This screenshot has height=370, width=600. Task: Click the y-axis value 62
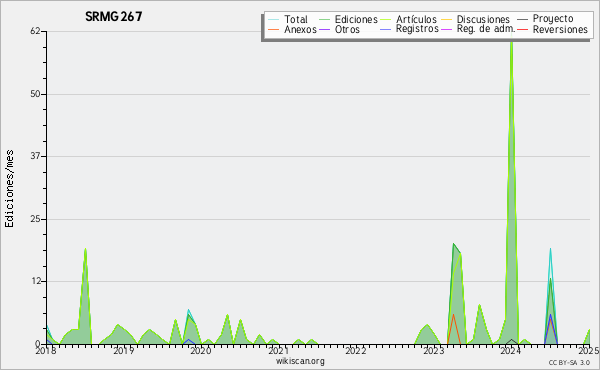[x=36, y=31]
